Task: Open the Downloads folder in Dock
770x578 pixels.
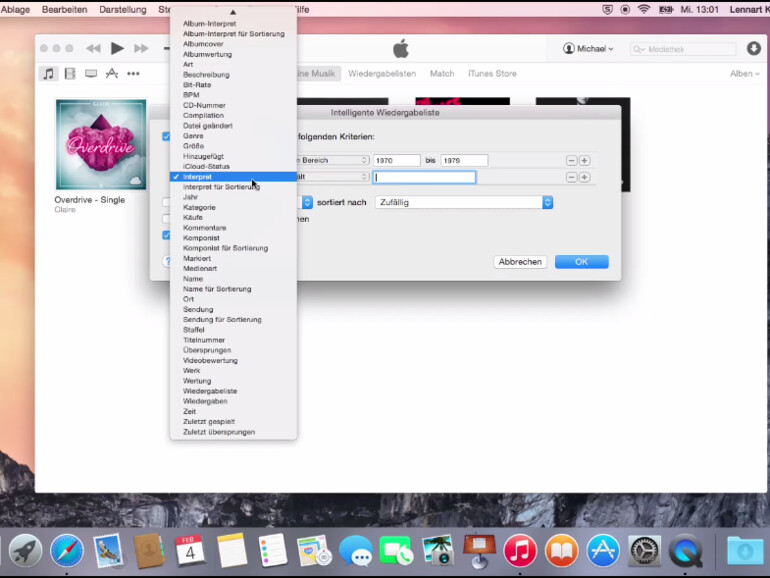Action: click(x=745, y=550)
